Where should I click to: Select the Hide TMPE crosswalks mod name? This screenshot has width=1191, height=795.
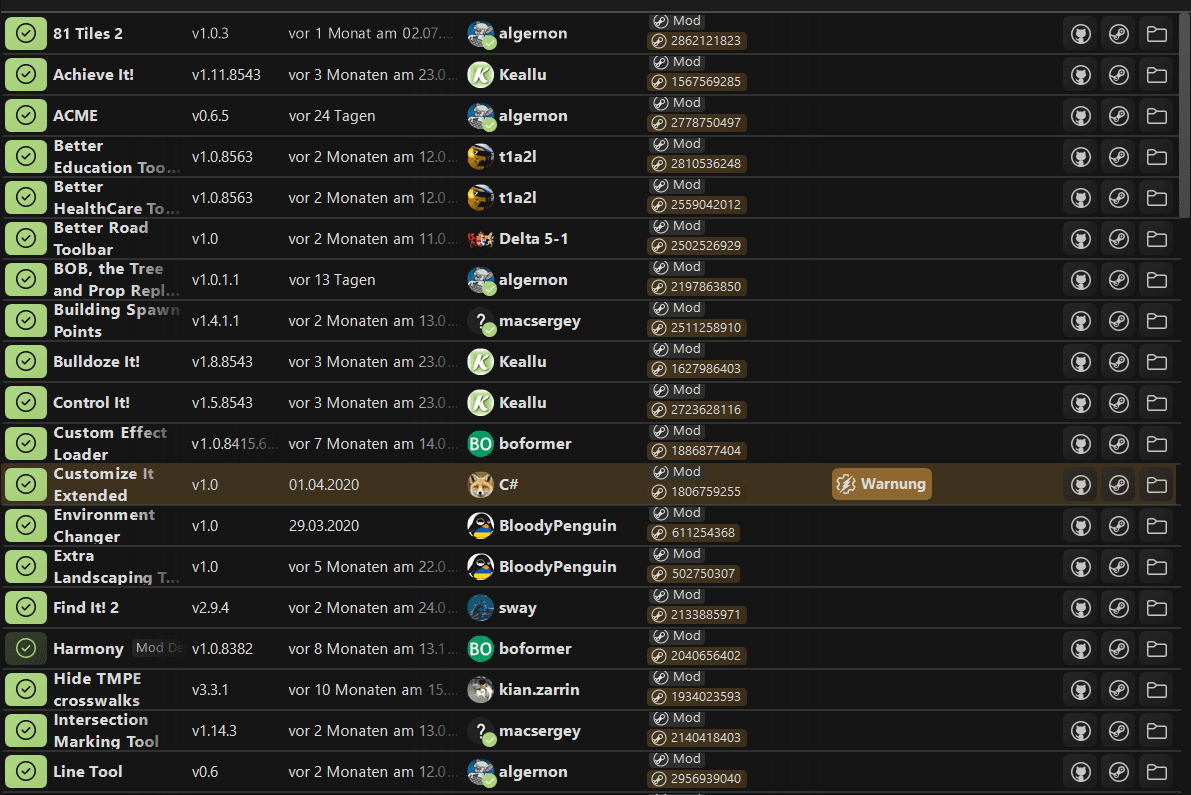(x=97, y=689)
